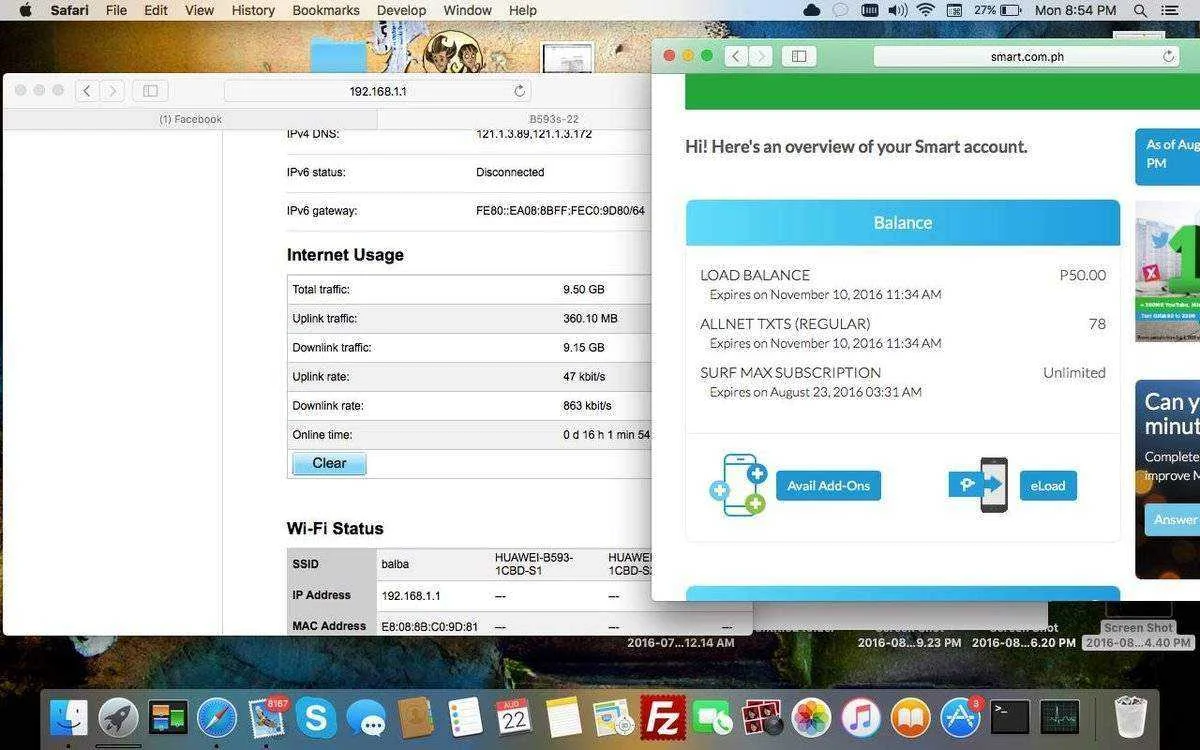Open Contacts book icon in dock
1200x750 pixels.
click(415, 718)
